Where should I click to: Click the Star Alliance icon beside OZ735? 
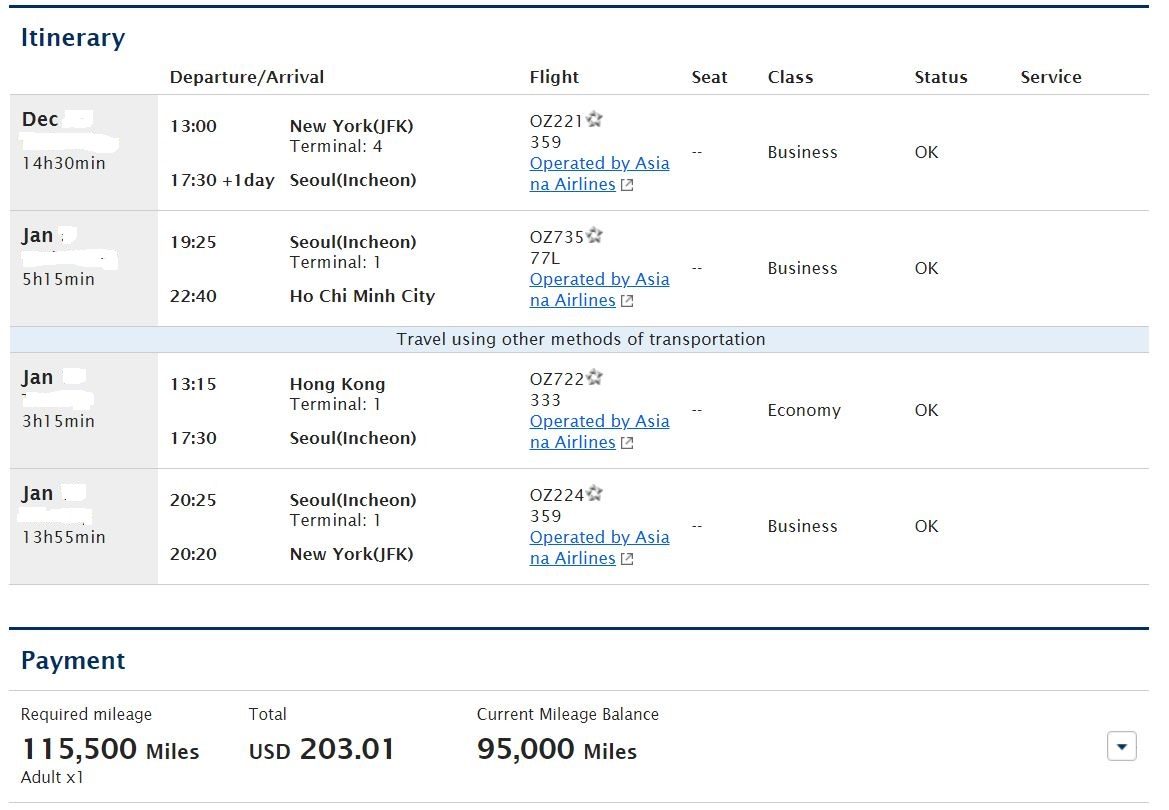pos(594,236)
